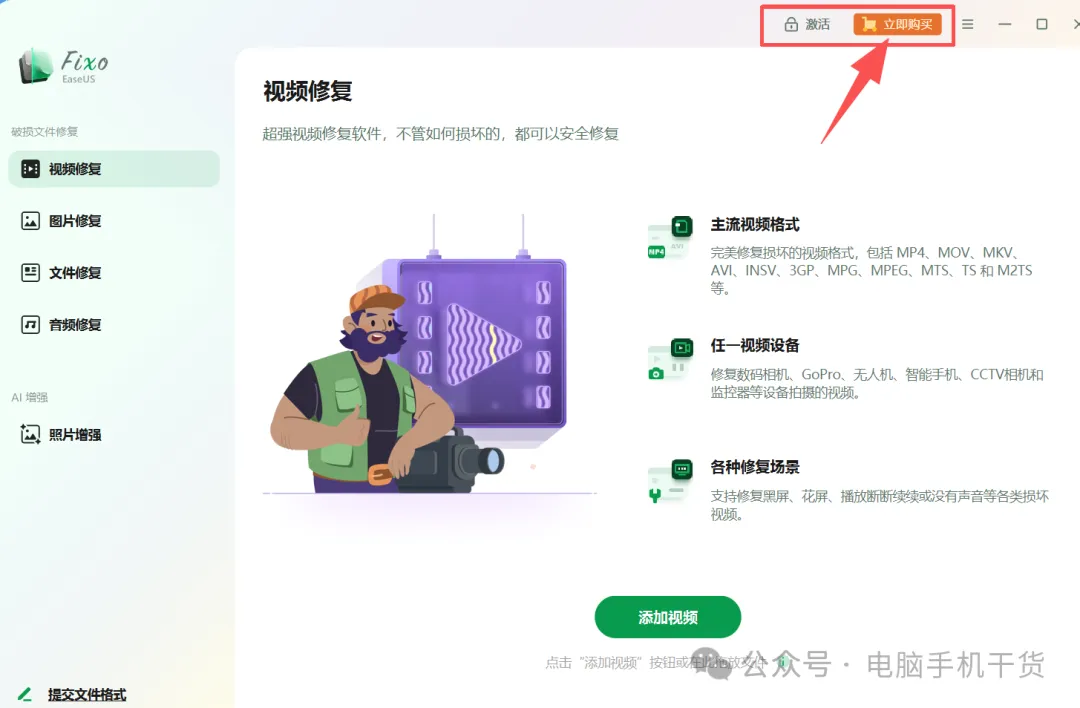Click the pencil icon beside 提交文件格式

pos(25,694)
